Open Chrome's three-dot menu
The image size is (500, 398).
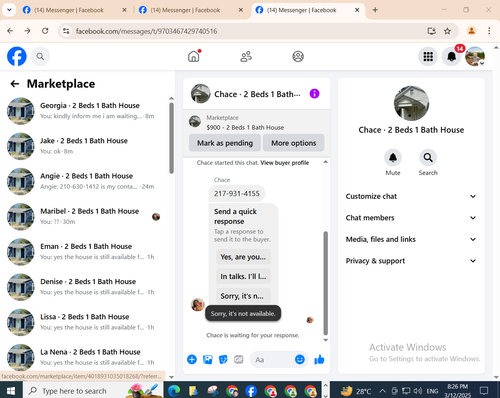[x=489, y=31]
